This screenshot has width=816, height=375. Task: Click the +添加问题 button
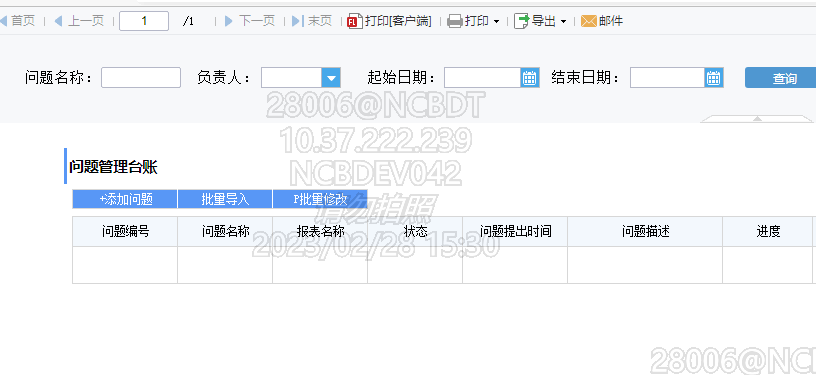[125, 199]
